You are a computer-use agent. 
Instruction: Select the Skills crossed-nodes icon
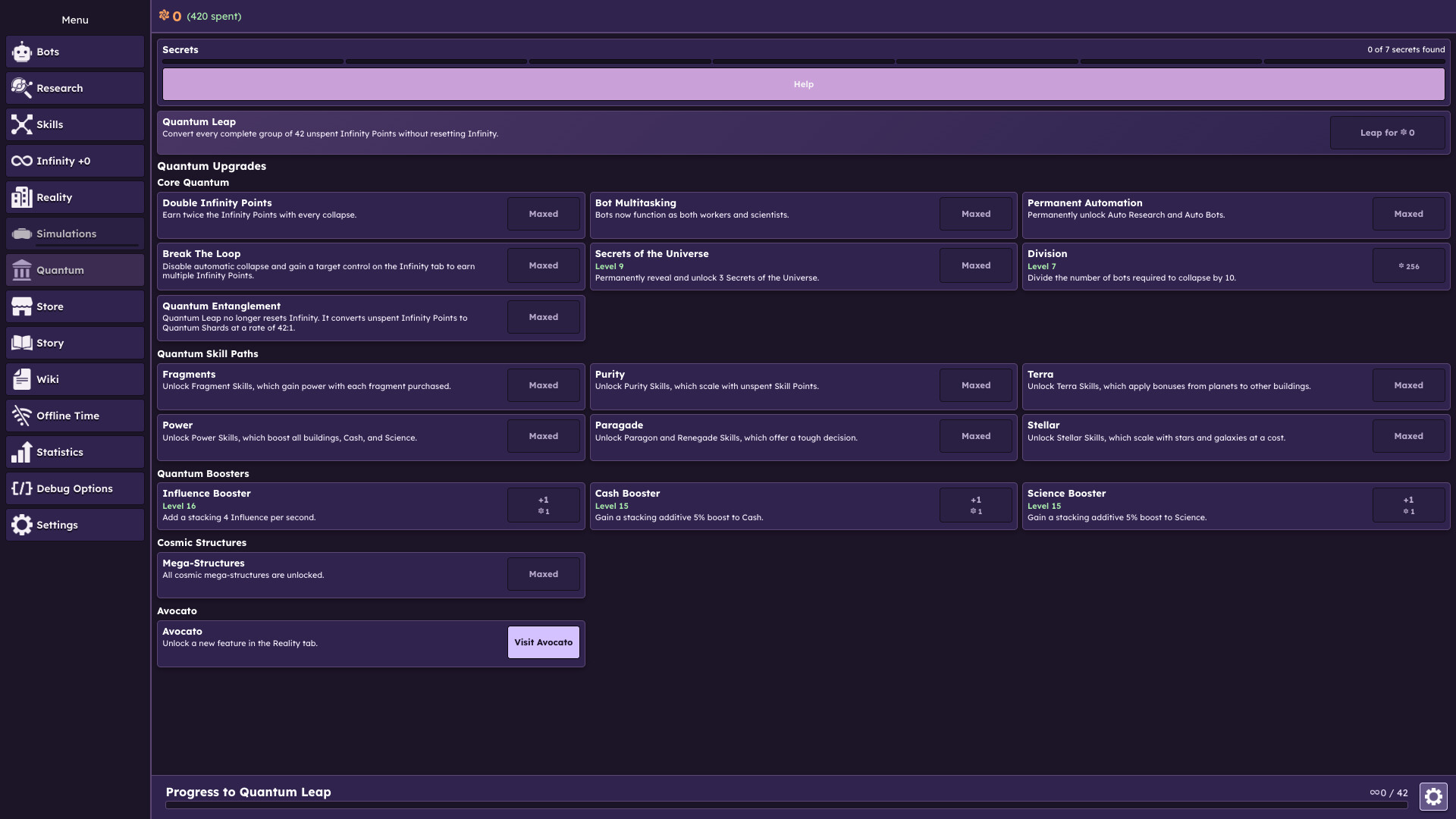tap(22, 124)
